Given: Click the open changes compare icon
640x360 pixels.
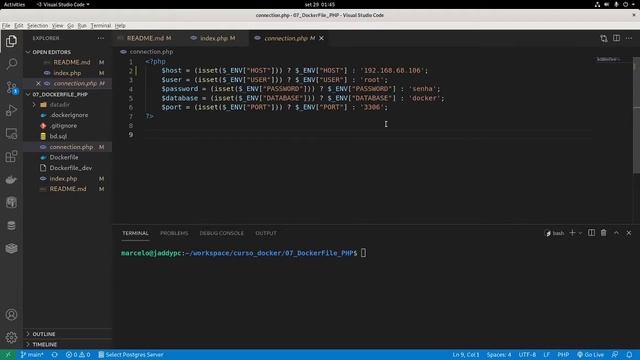Looking at the screenshot, I should click(604, 38).
